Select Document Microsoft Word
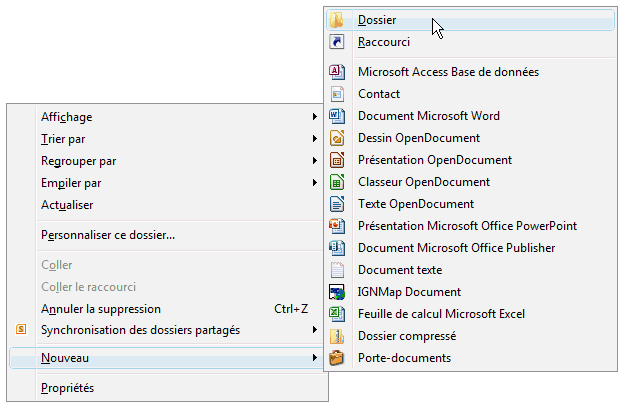Image resolution: width=623 pixels, height=409 pixels. pos(470,116)
